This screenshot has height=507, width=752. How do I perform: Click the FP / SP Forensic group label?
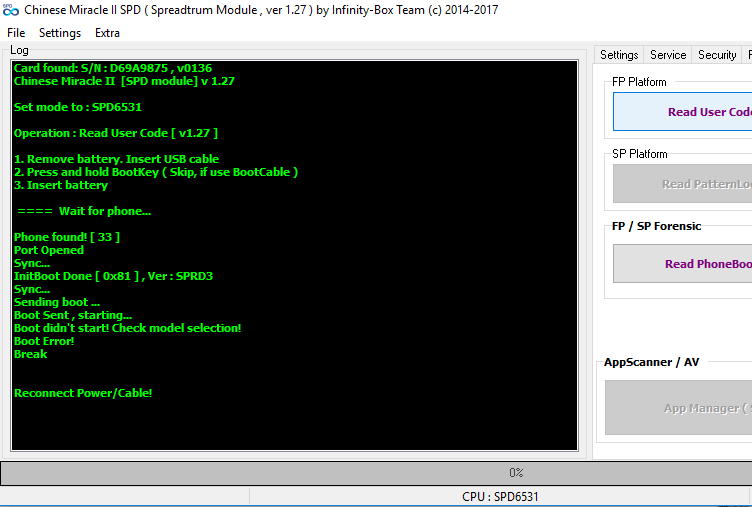[x=657, y=226]
